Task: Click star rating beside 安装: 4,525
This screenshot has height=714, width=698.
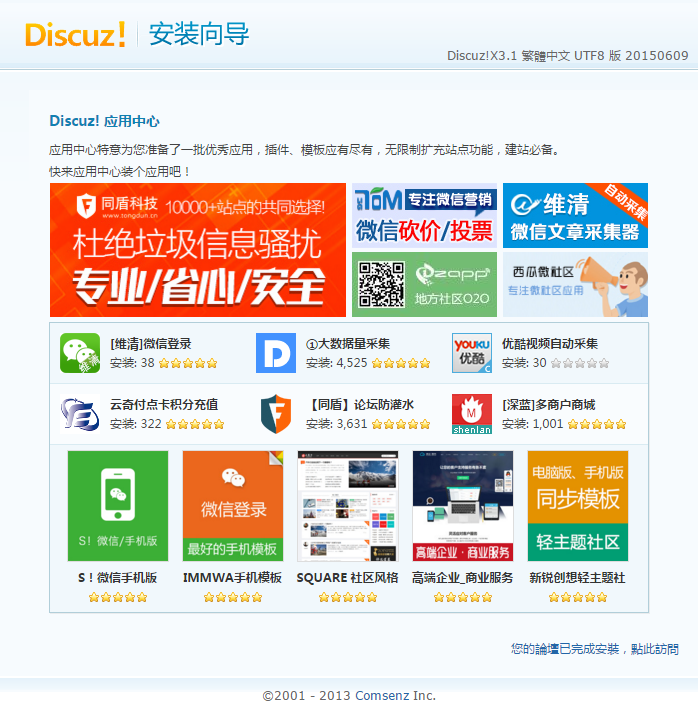Action: tap(401, 363)
